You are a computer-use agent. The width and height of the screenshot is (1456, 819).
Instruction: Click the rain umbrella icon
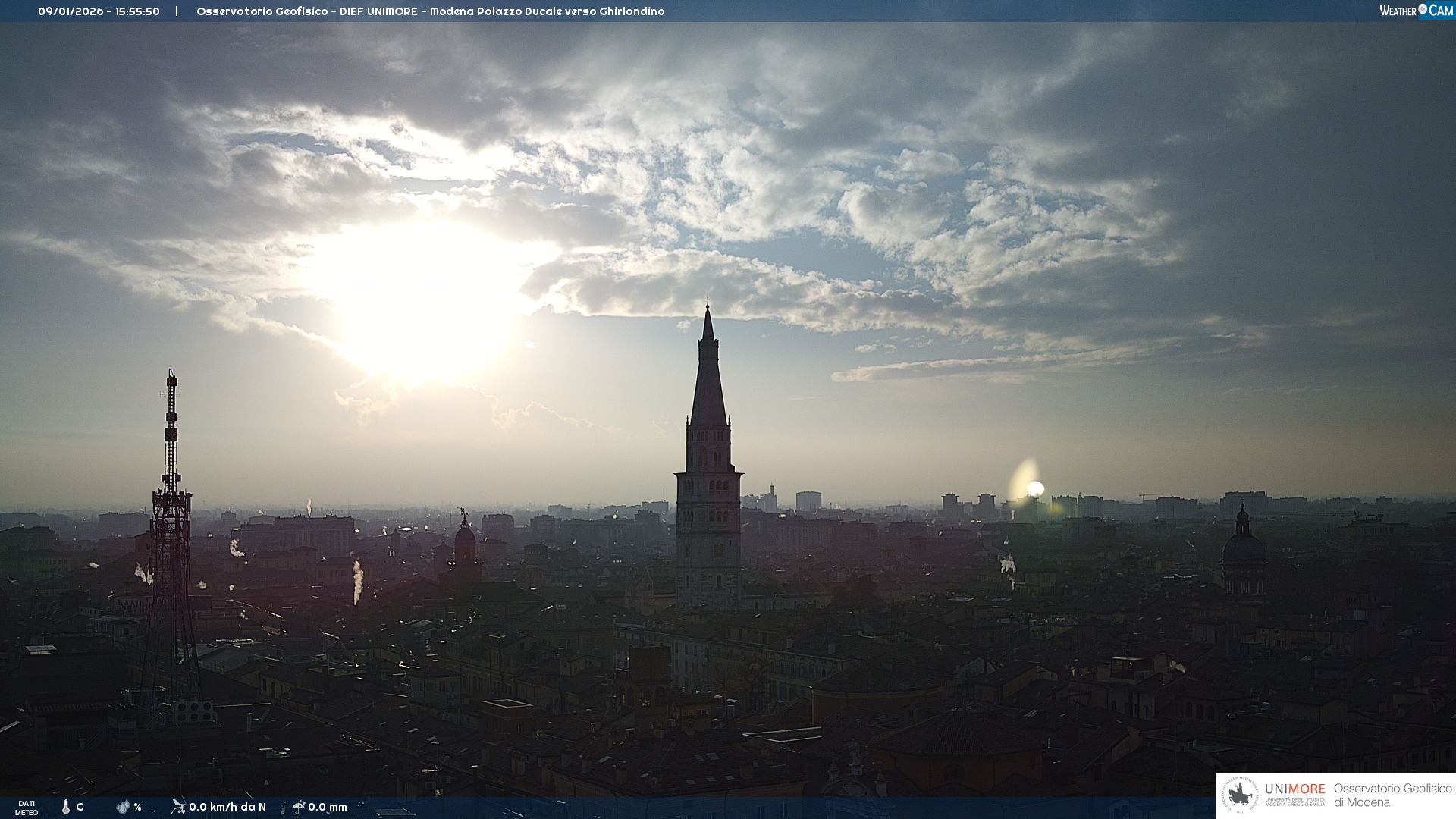click(298, 806)
